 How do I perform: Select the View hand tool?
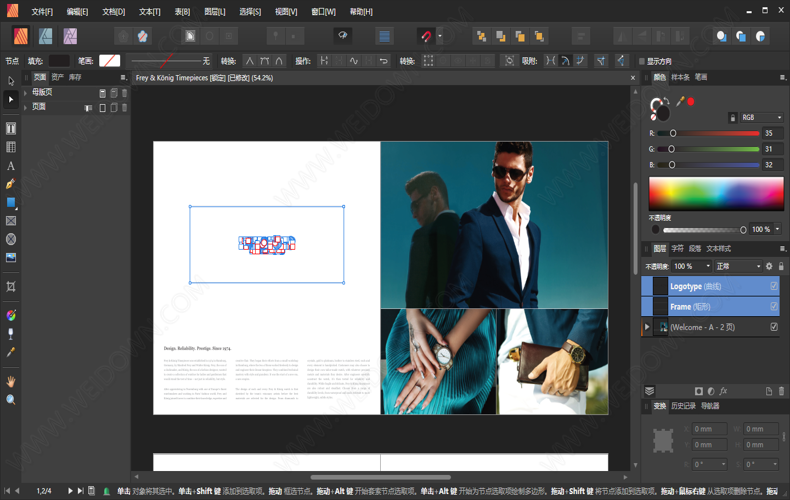(x=11, y=381)
